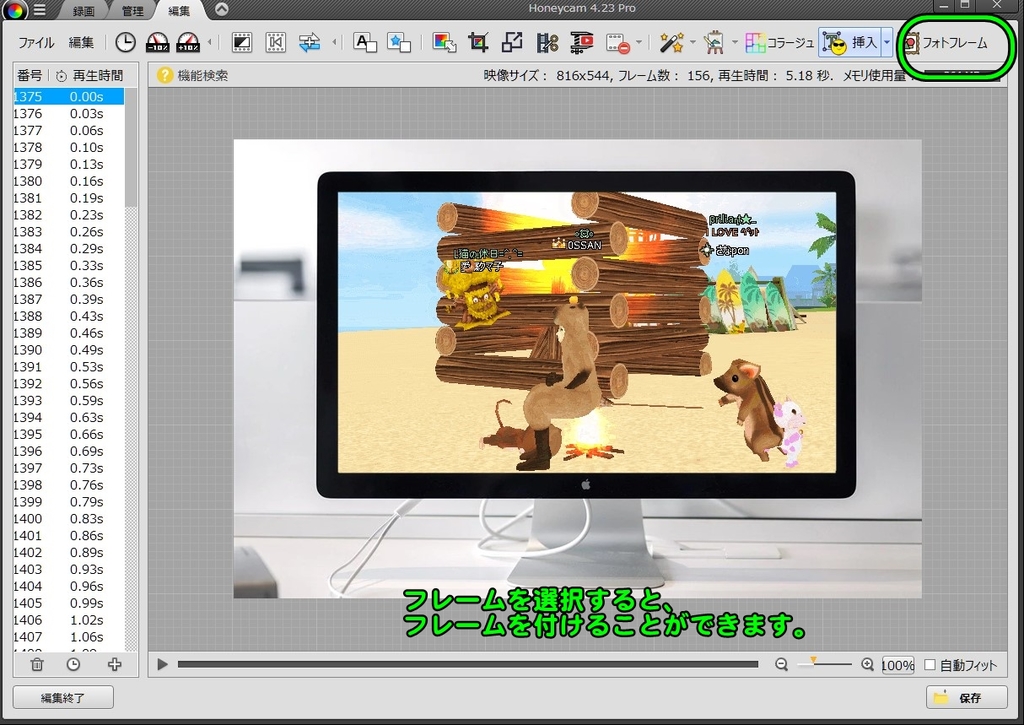Switch to the 録画 tab
This screenshot has width=1024, height=725.
click(x=84, y=10)
